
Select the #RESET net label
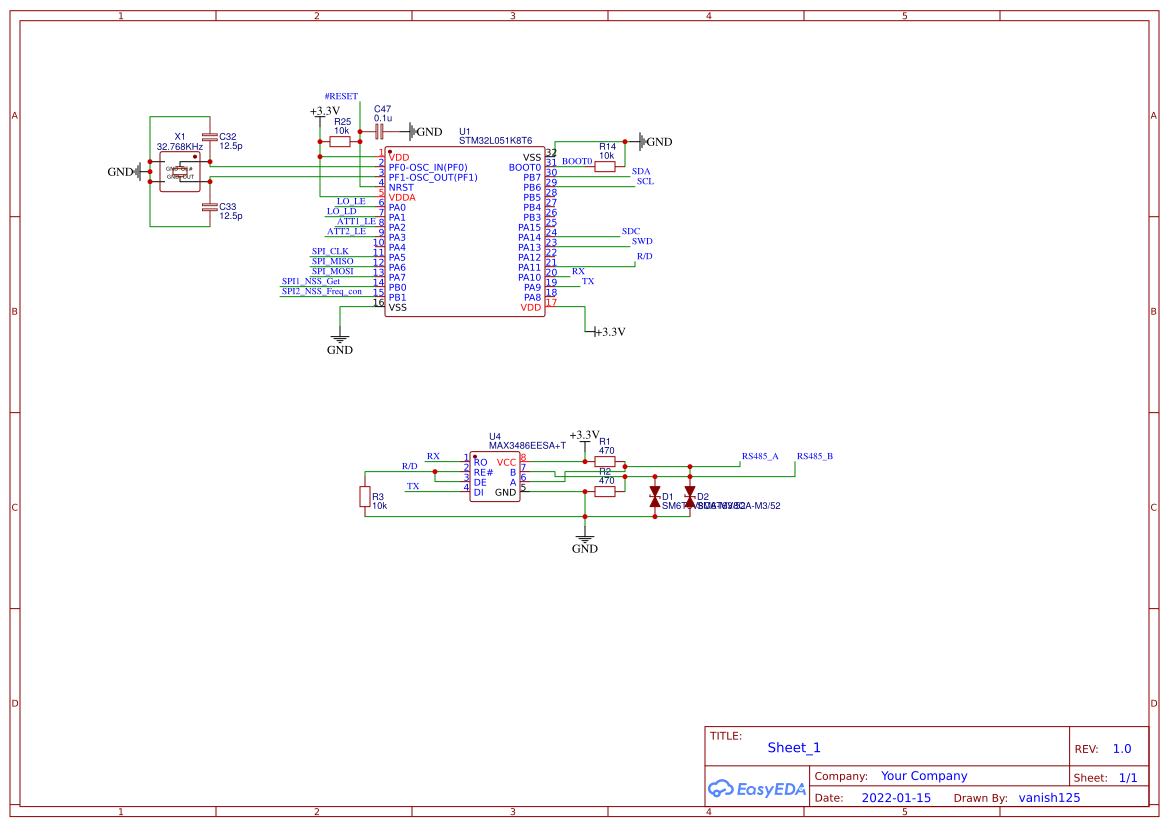pos(340,96)
